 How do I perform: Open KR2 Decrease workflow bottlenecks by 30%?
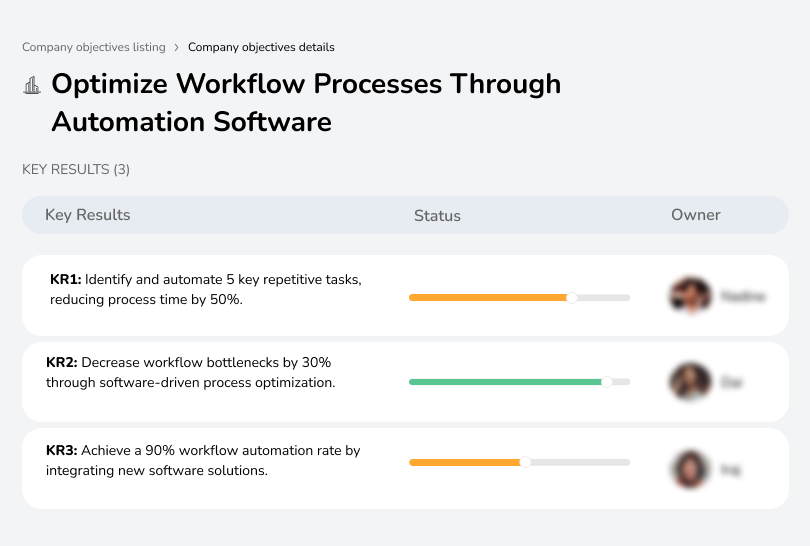[191, 372]
